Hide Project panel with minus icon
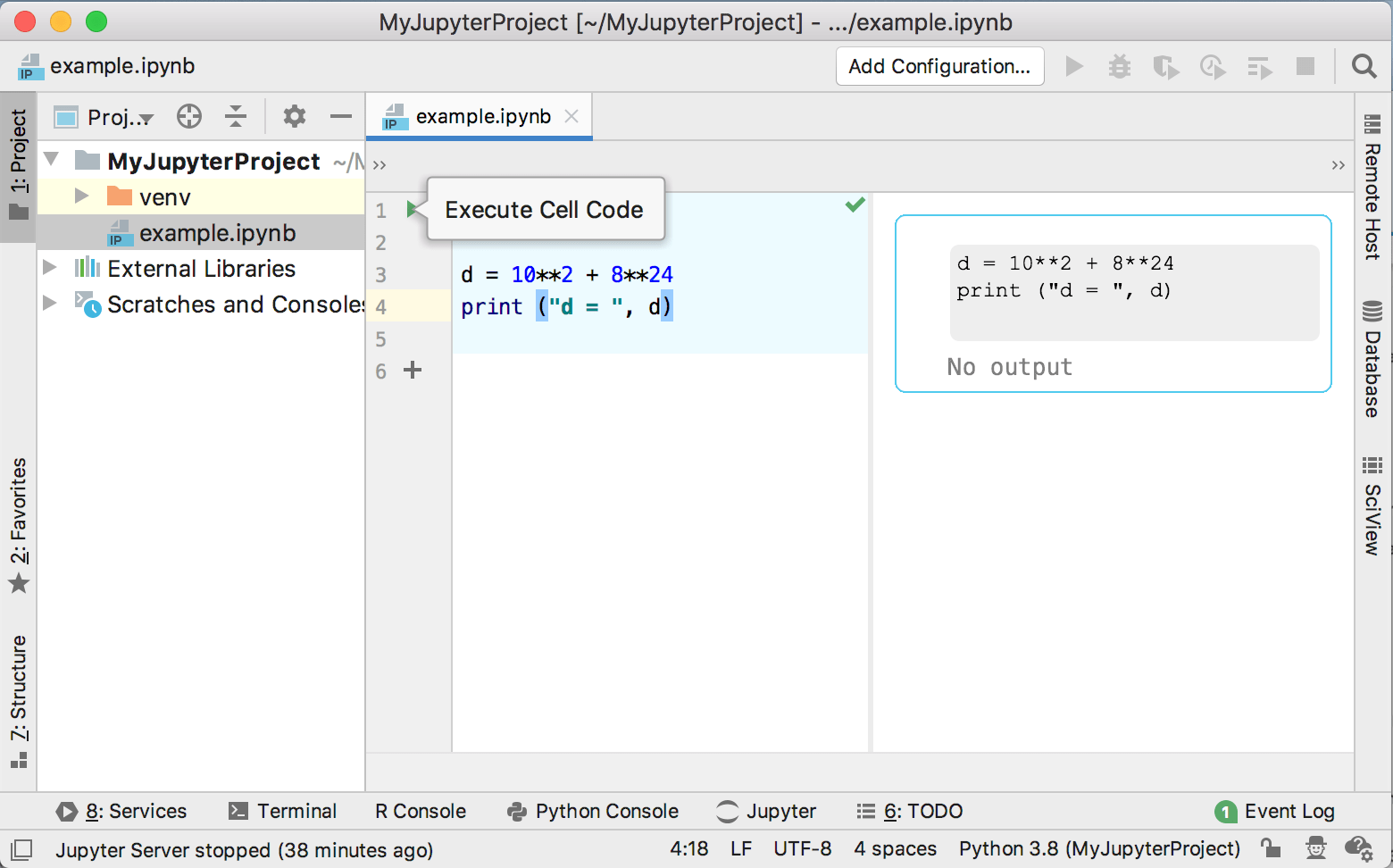The height and width of the screenshot is (868, 1393). (x=340, y=116)
